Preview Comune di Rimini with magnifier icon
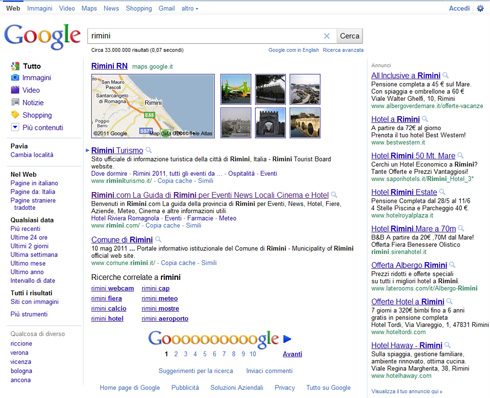490x398 pixels. [x=158, y=239]
